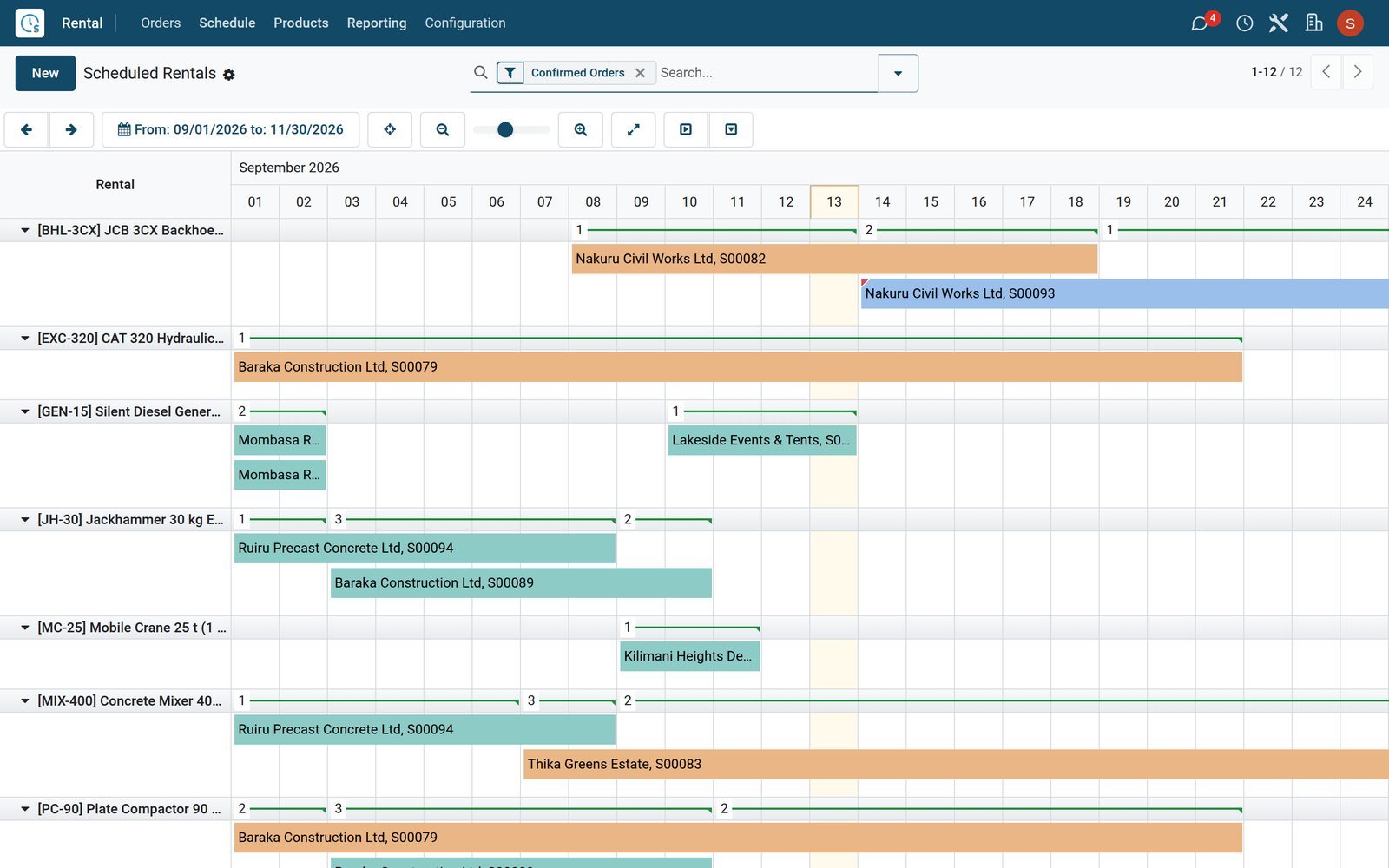Open the Rental app home icon
This screenshot has height=868, width=1389.
point(30,23)
